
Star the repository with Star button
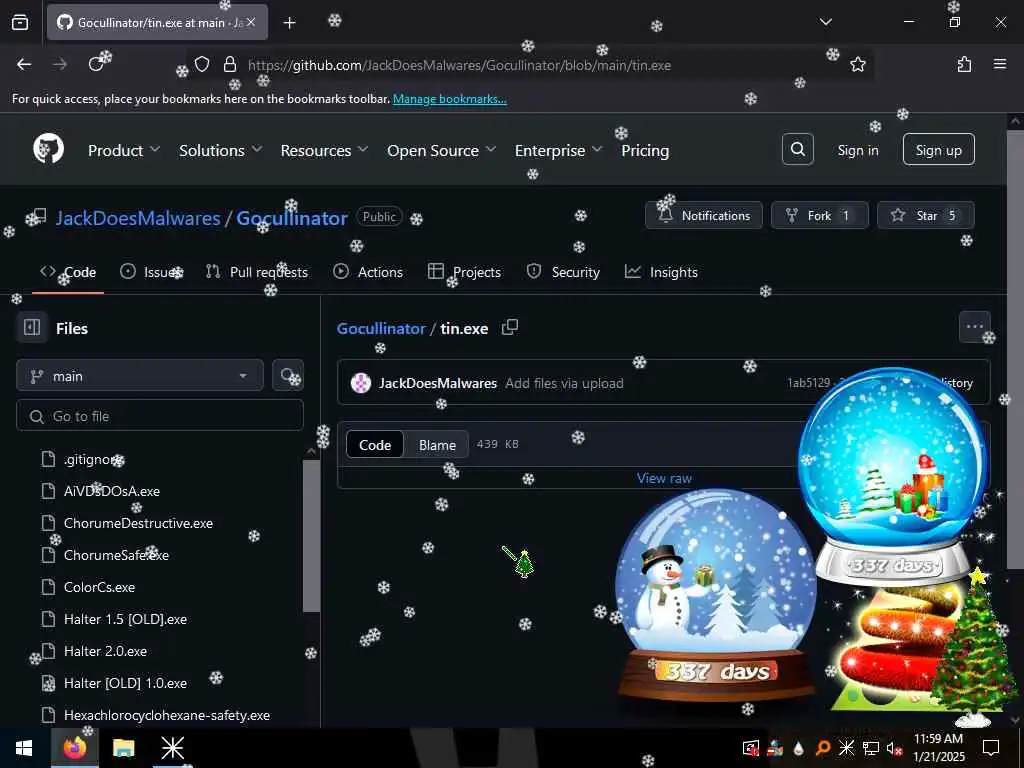[925, 215]
